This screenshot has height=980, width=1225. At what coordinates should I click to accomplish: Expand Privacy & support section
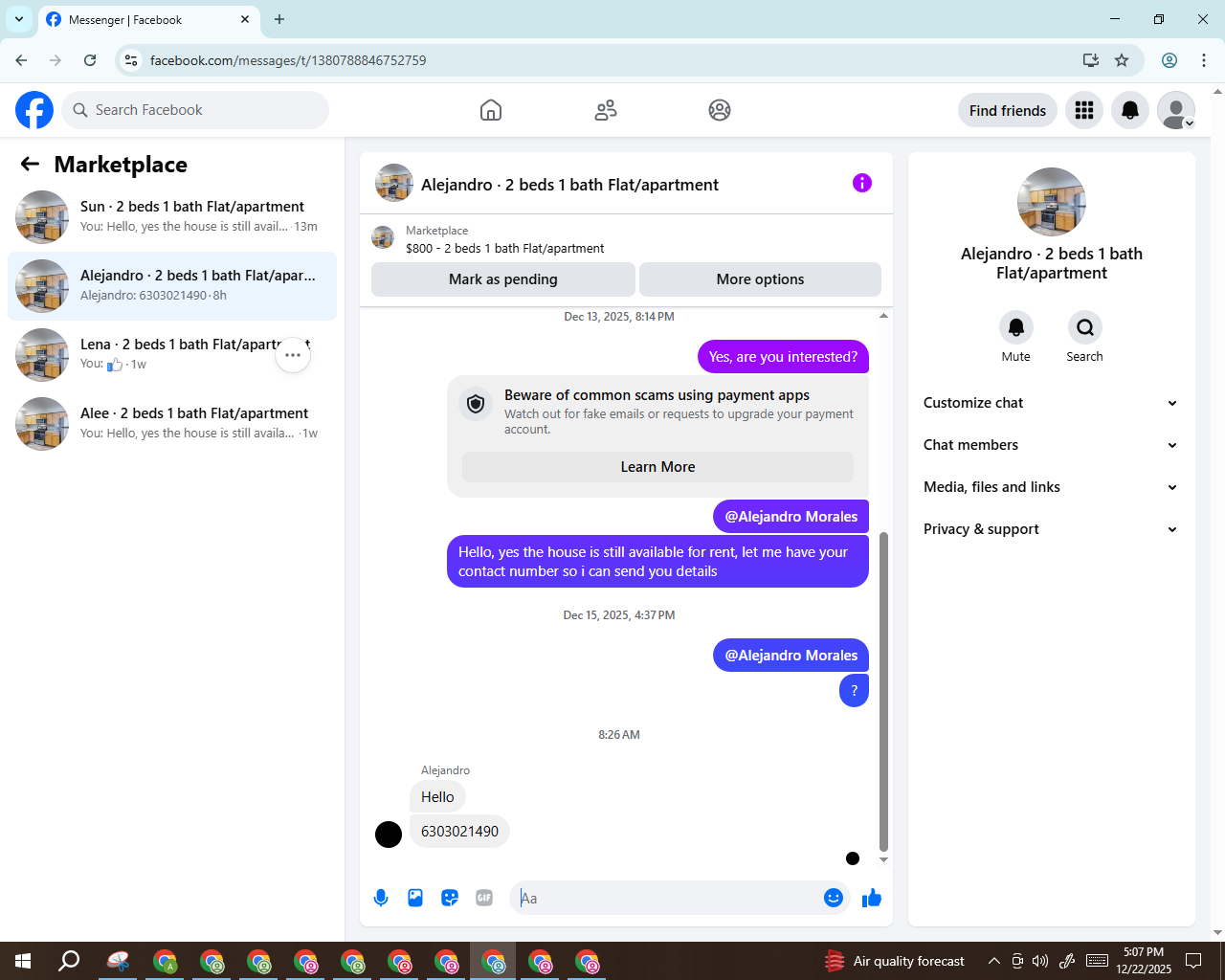click(1051, 529)
